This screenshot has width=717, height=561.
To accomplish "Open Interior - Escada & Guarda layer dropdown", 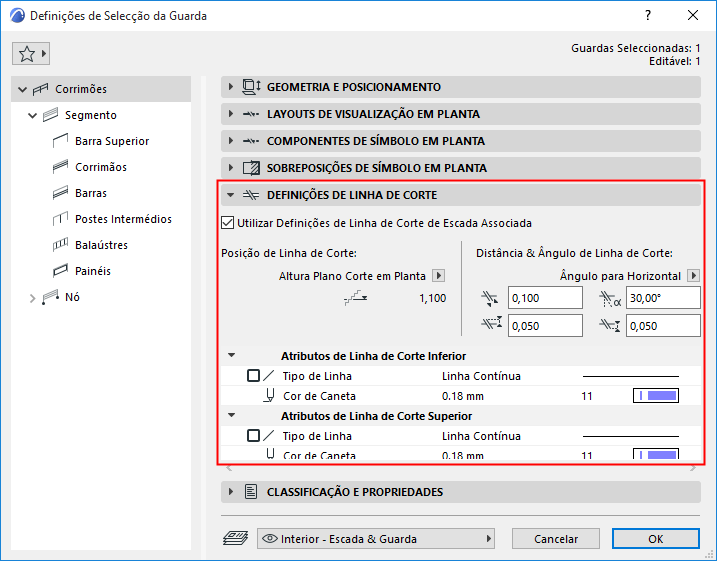I will pyautogui.click(x=376, y=539).
